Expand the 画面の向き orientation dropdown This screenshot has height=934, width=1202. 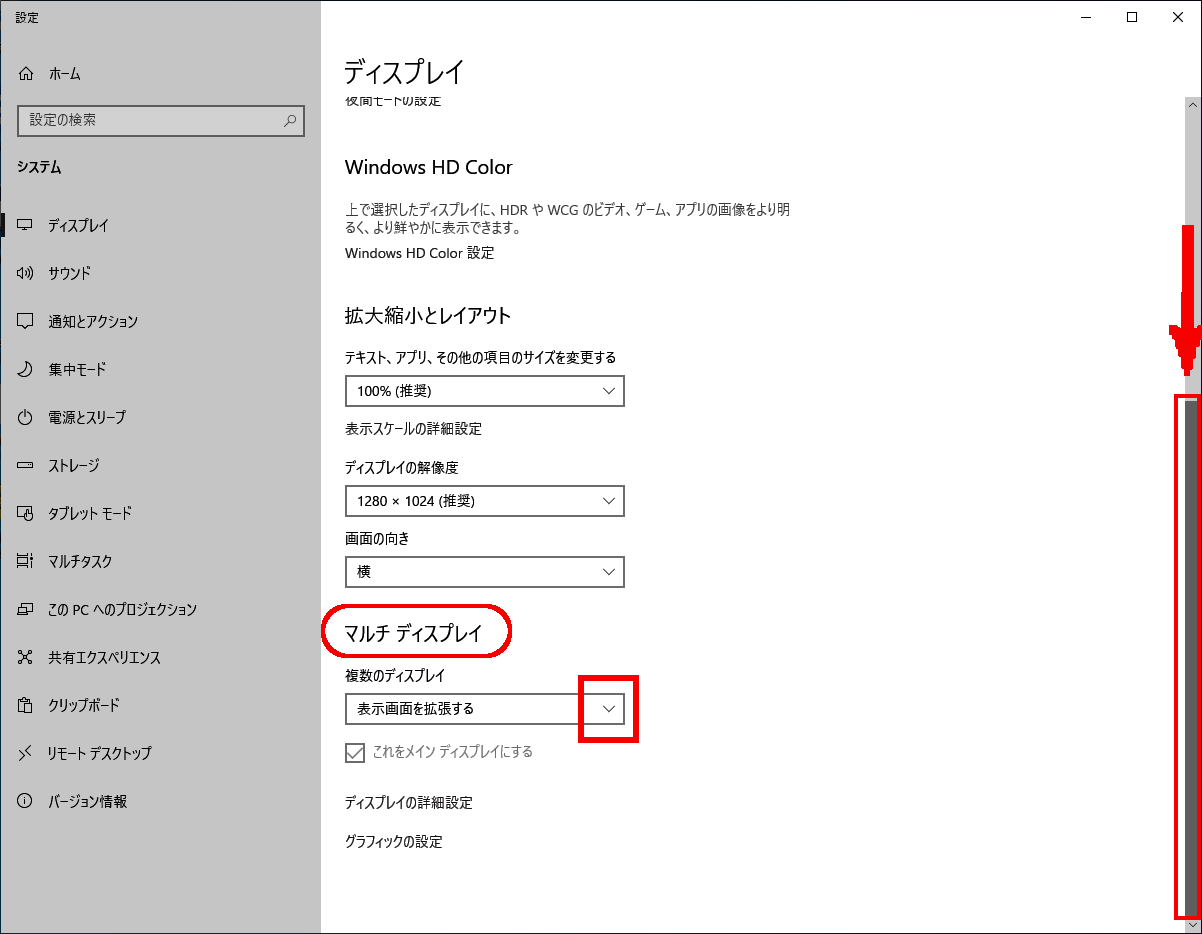coord(484,572)
